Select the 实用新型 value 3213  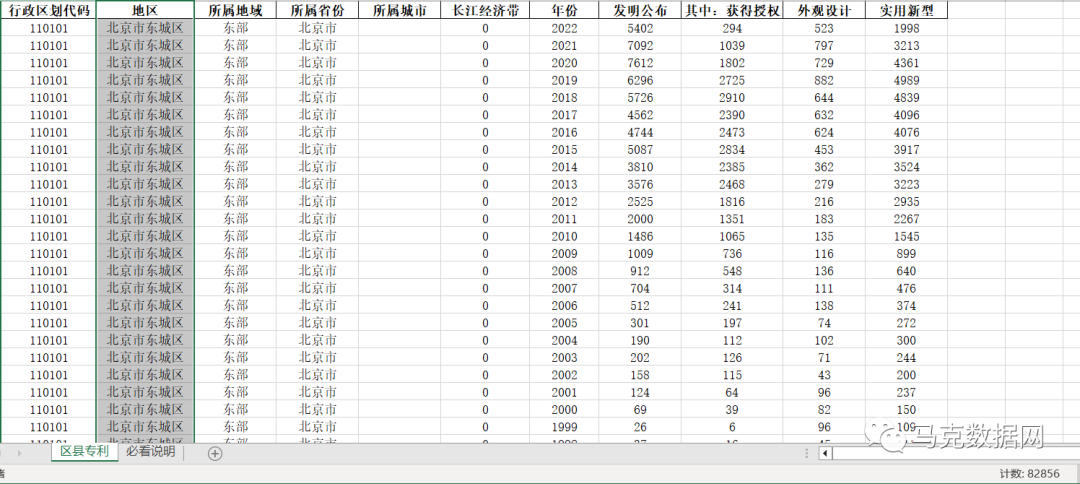[x=906, y=45]
